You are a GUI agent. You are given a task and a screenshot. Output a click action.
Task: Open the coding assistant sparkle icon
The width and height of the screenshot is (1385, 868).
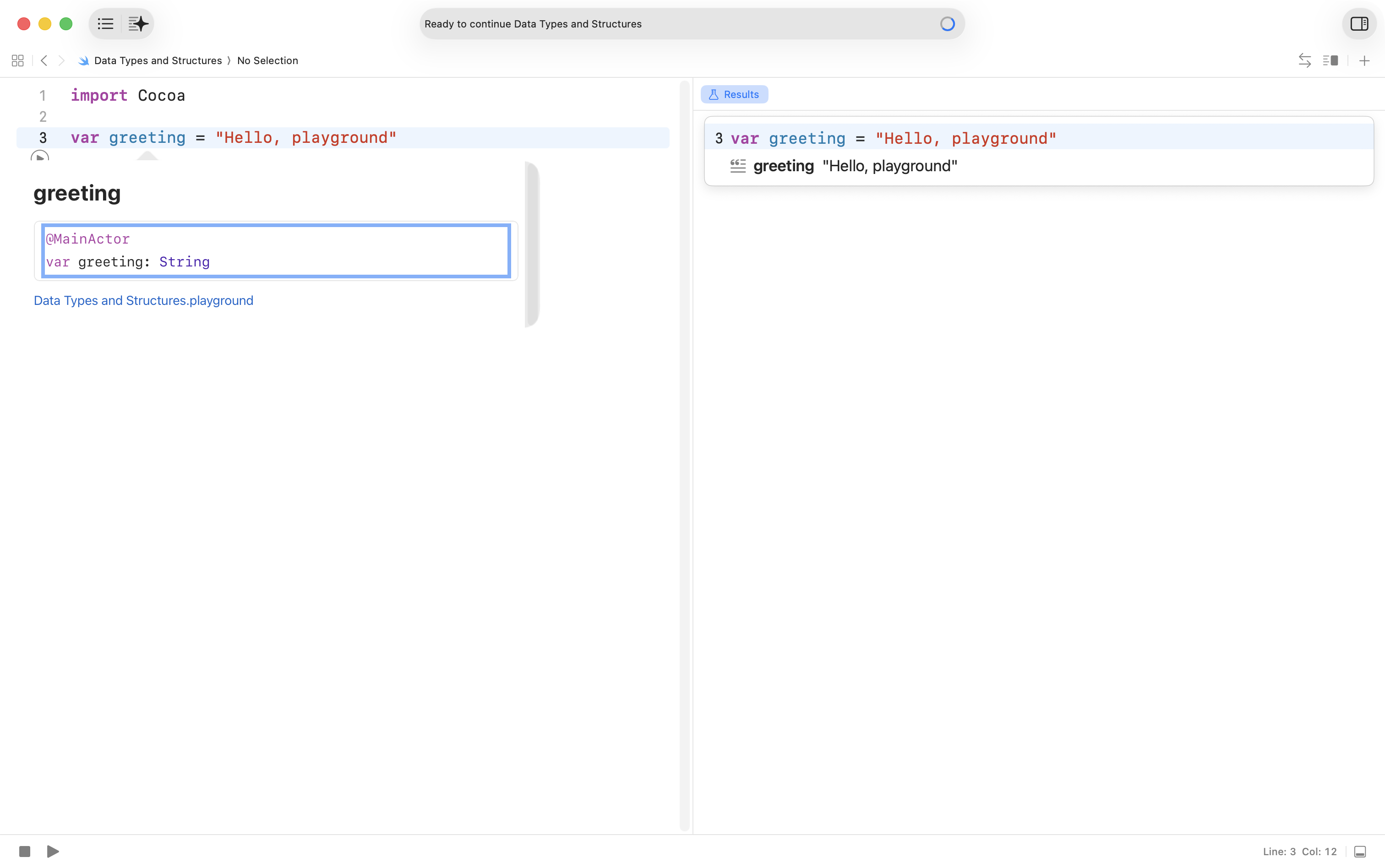(x=138, y=23)
